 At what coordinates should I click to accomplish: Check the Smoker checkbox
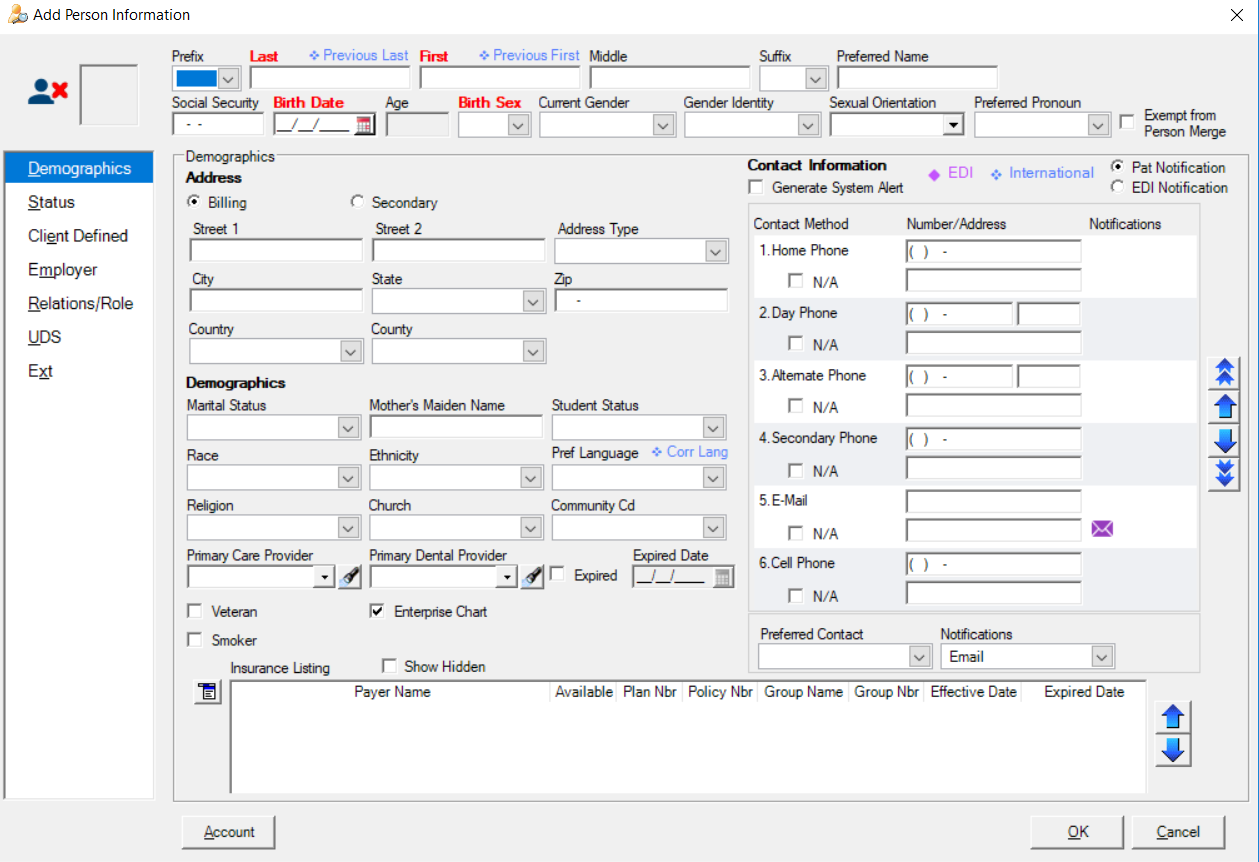(x=194, y=640)
